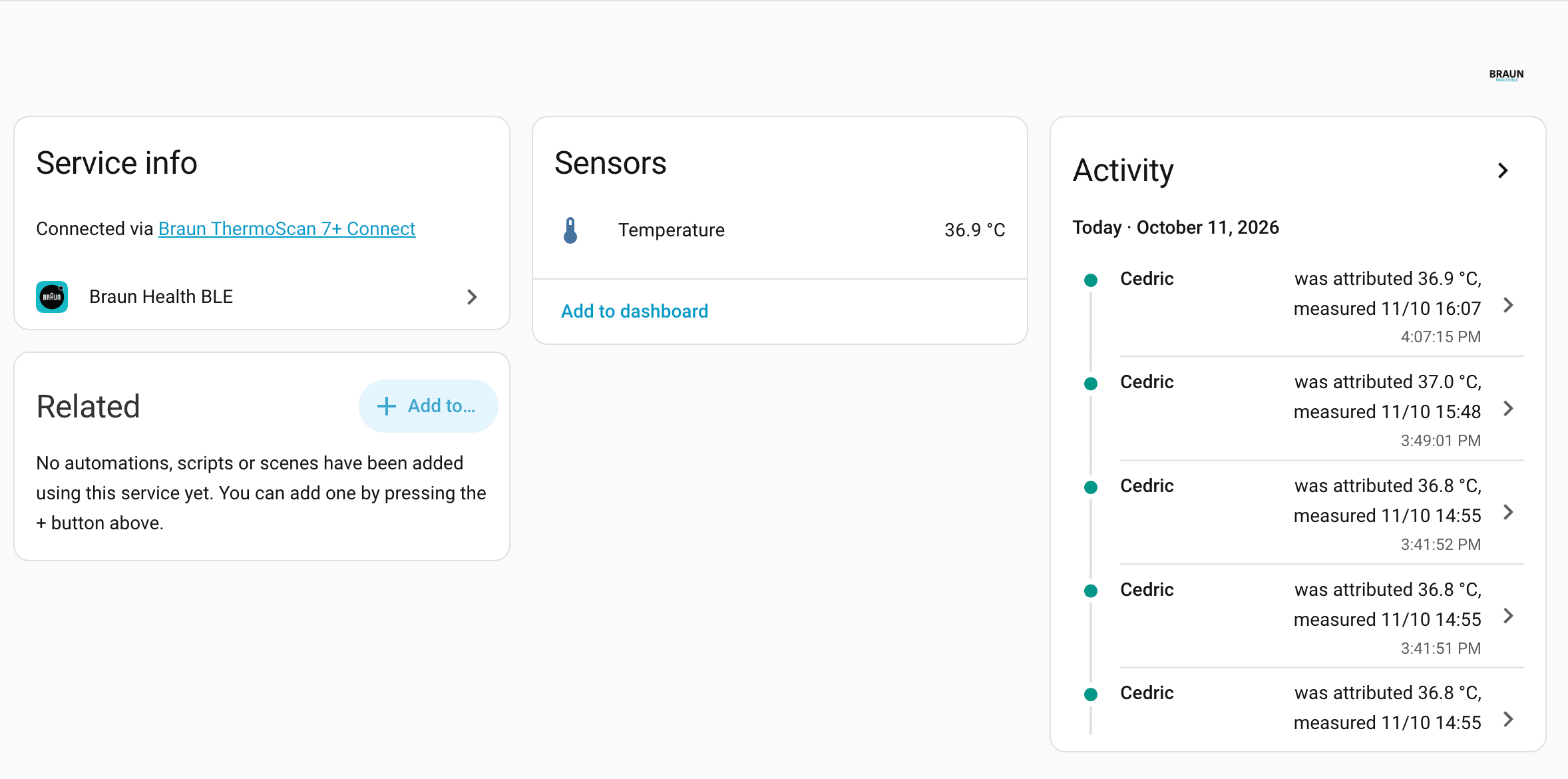Click the 'No automations, scripts or scenes' message
This screenshot has height=779, width=1568.
pos(261,493)
